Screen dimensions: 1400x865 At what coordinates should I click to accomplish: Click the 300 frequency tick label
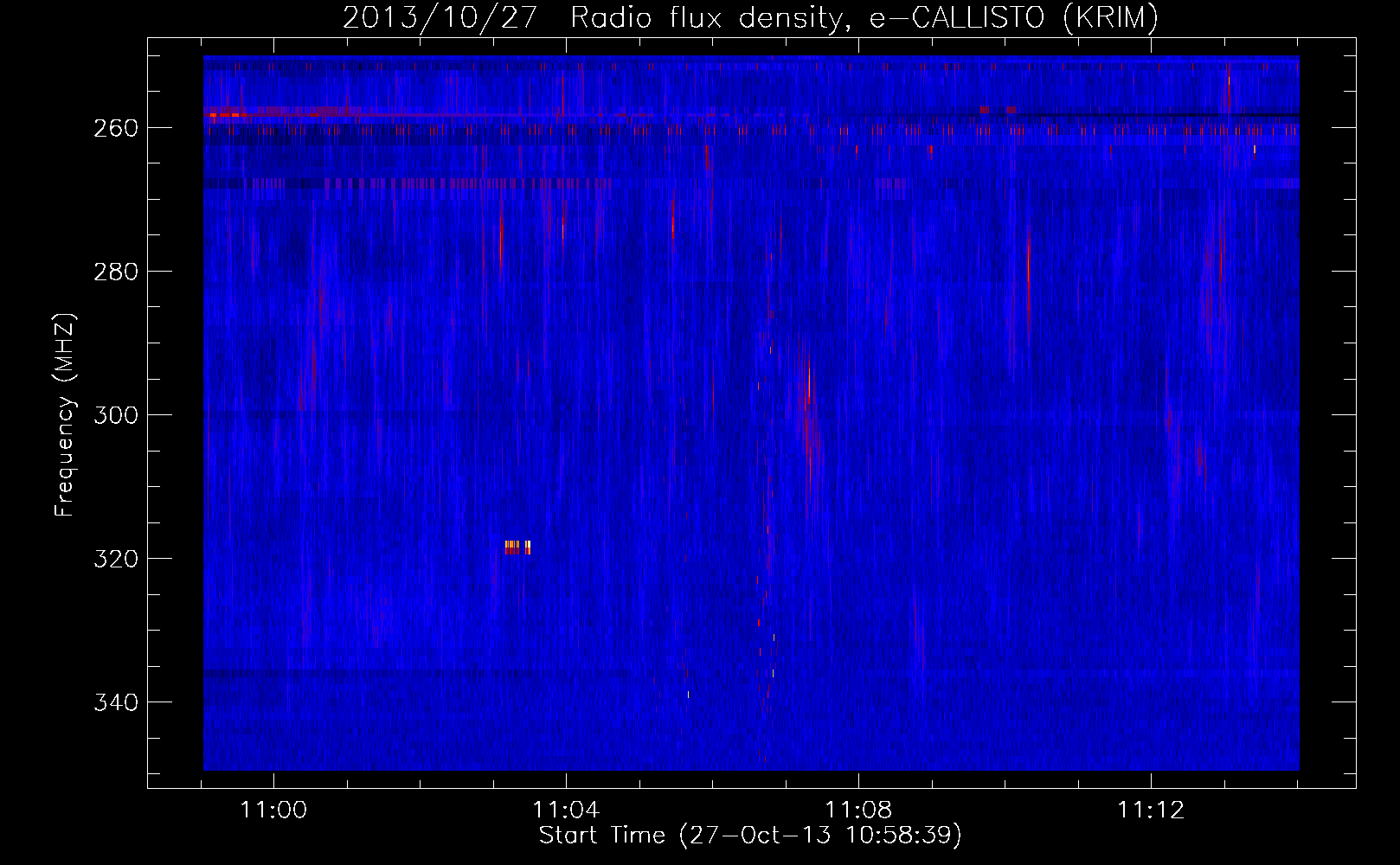(x=116, y=415)
